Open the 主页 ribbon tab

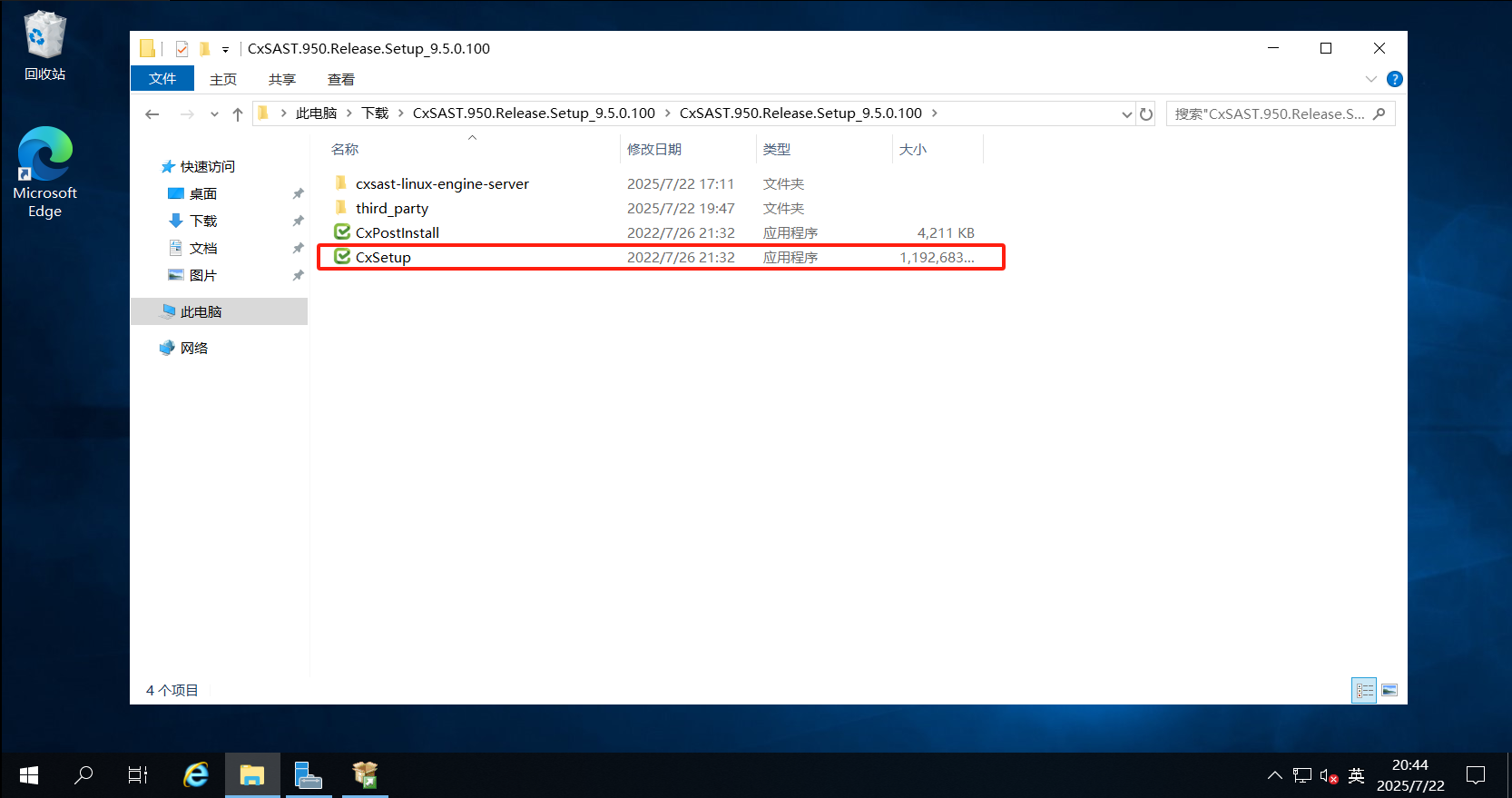pos(223,79)
